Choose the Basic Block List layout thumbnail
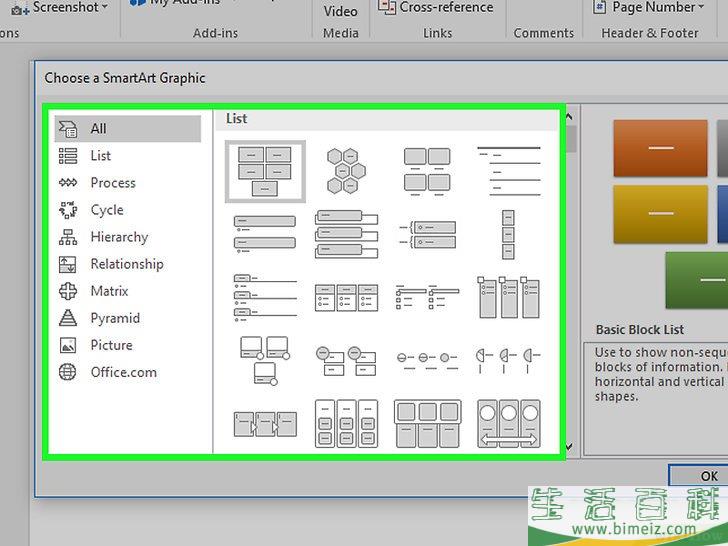Viewport: 728px width, 546px height. [265, 171]
